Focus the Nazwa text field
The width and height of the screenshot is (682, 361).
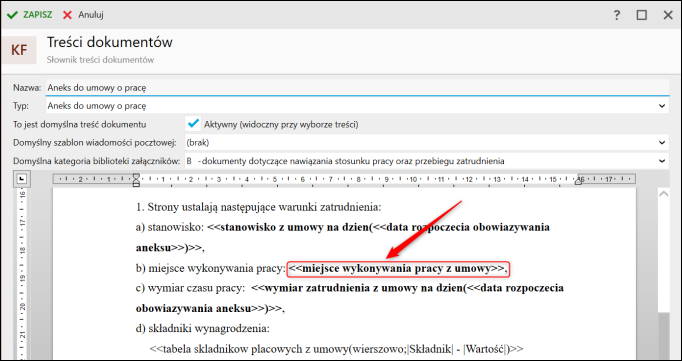[x=357, y=87]
